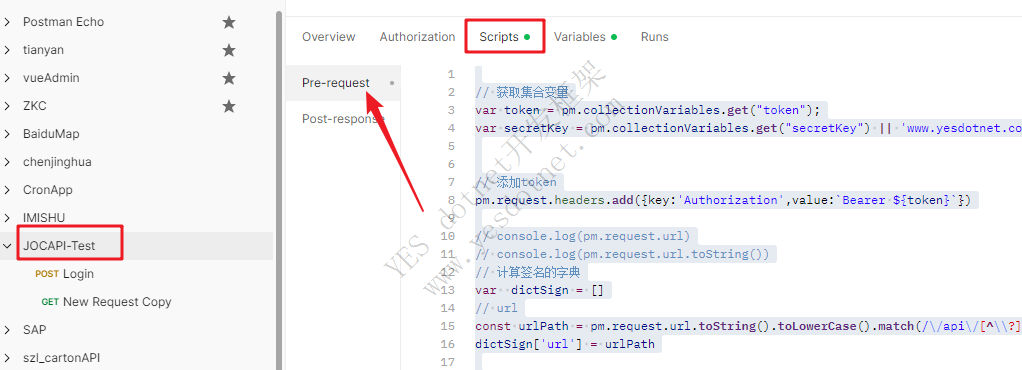Image resolution: width=1022 pixels, height=370 pixels.
Task: Click line number 17 in the gutter
Action: tap(447, 362)
